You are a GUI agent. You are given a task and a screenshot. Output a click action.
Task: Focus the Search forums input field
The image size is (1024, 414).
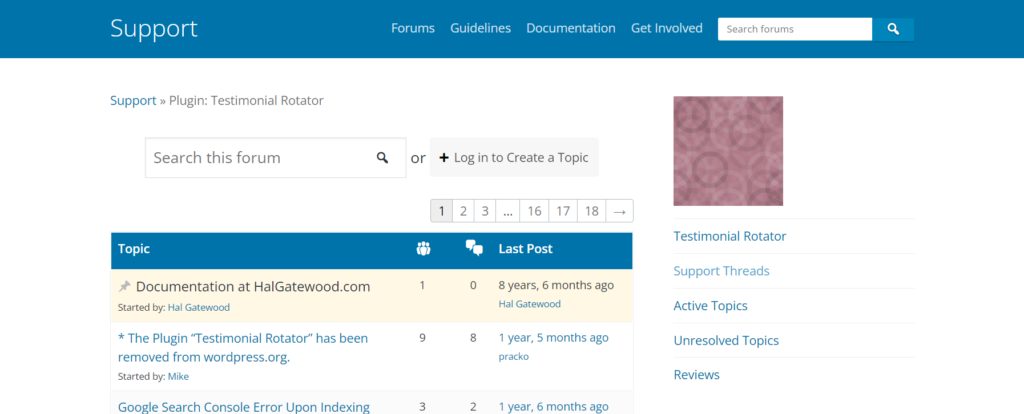(794, 29)
